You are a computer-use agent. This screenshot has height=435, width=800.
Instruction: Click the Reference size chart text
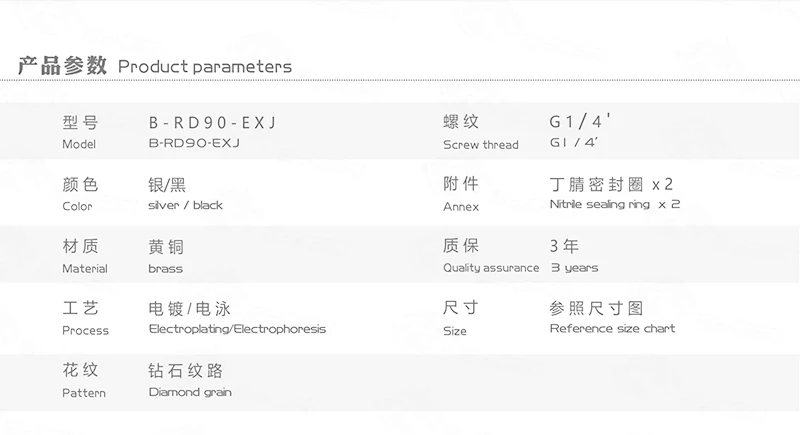[x=612, y=328]
